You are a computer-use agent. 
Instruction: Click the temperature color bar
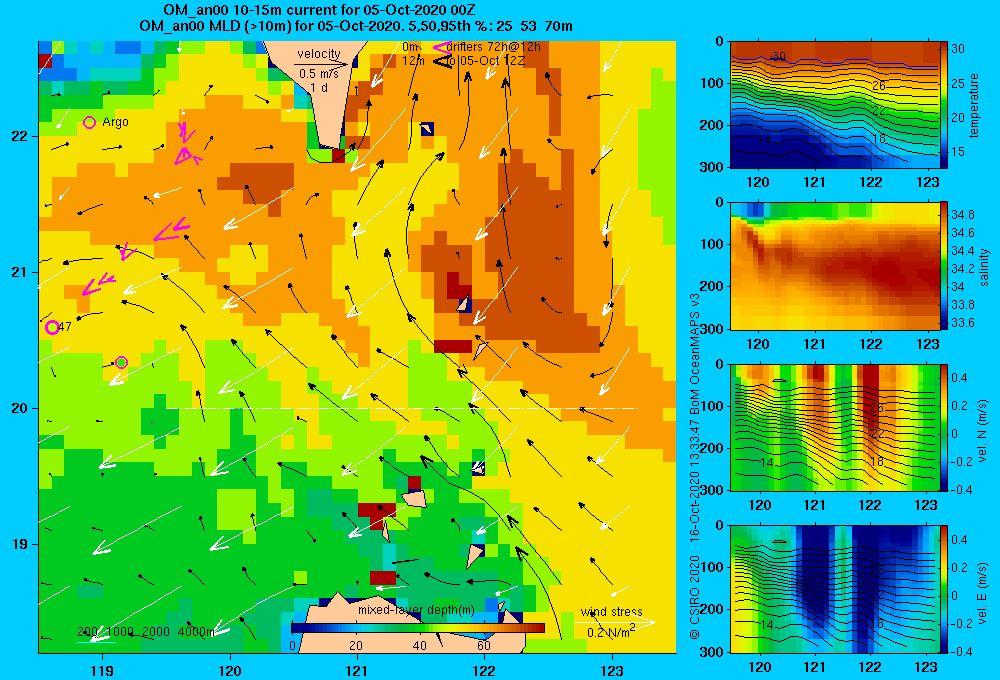click(x=944, y=105)
